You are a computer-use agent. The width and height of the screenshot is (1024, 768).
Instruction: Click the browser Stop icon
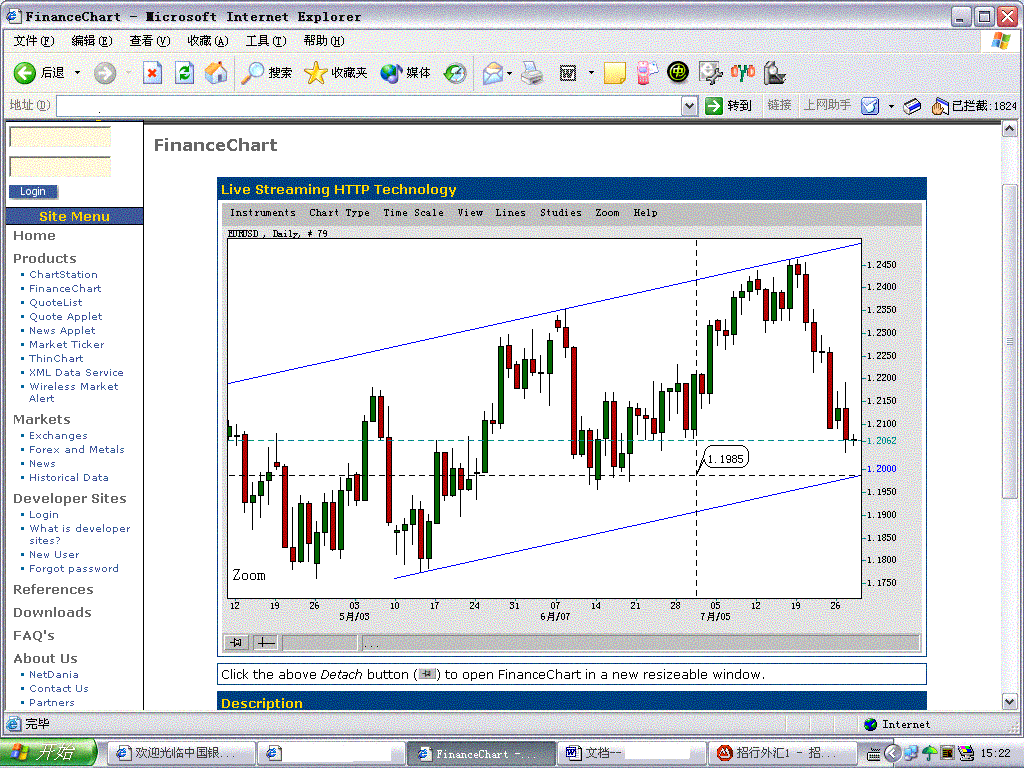pos(152,73)
